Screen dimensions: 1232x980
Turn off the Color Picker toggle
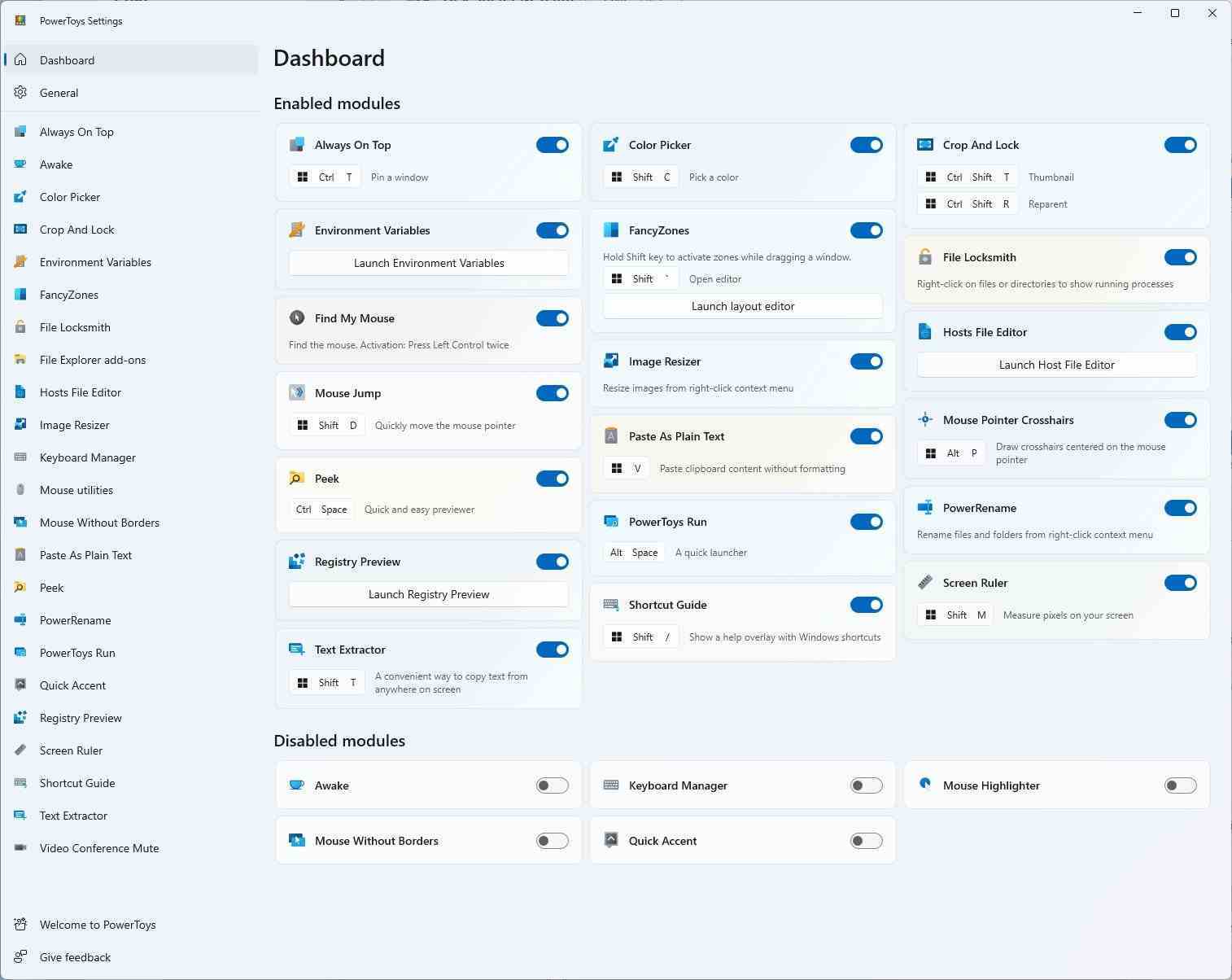[x=867, y=145]
